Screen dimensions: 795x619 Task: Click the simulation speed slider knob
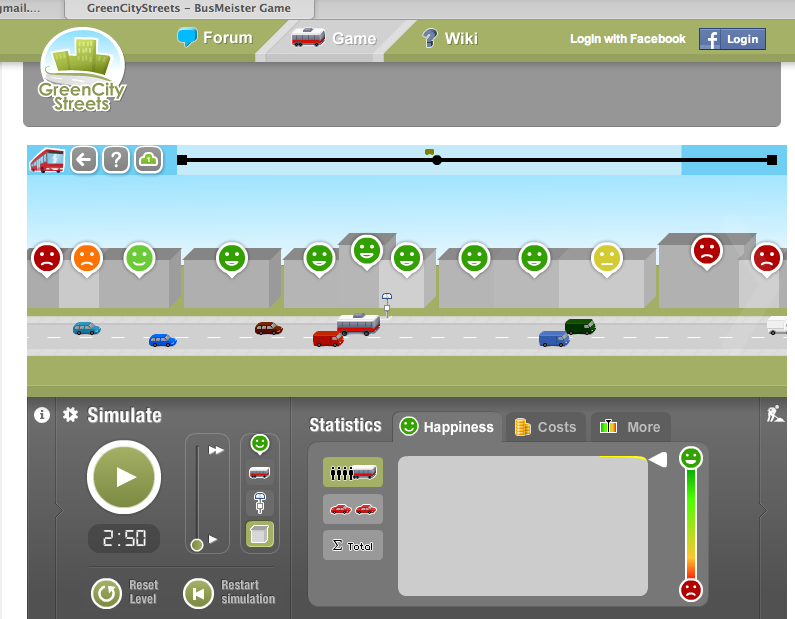click(x=197, y=545)
